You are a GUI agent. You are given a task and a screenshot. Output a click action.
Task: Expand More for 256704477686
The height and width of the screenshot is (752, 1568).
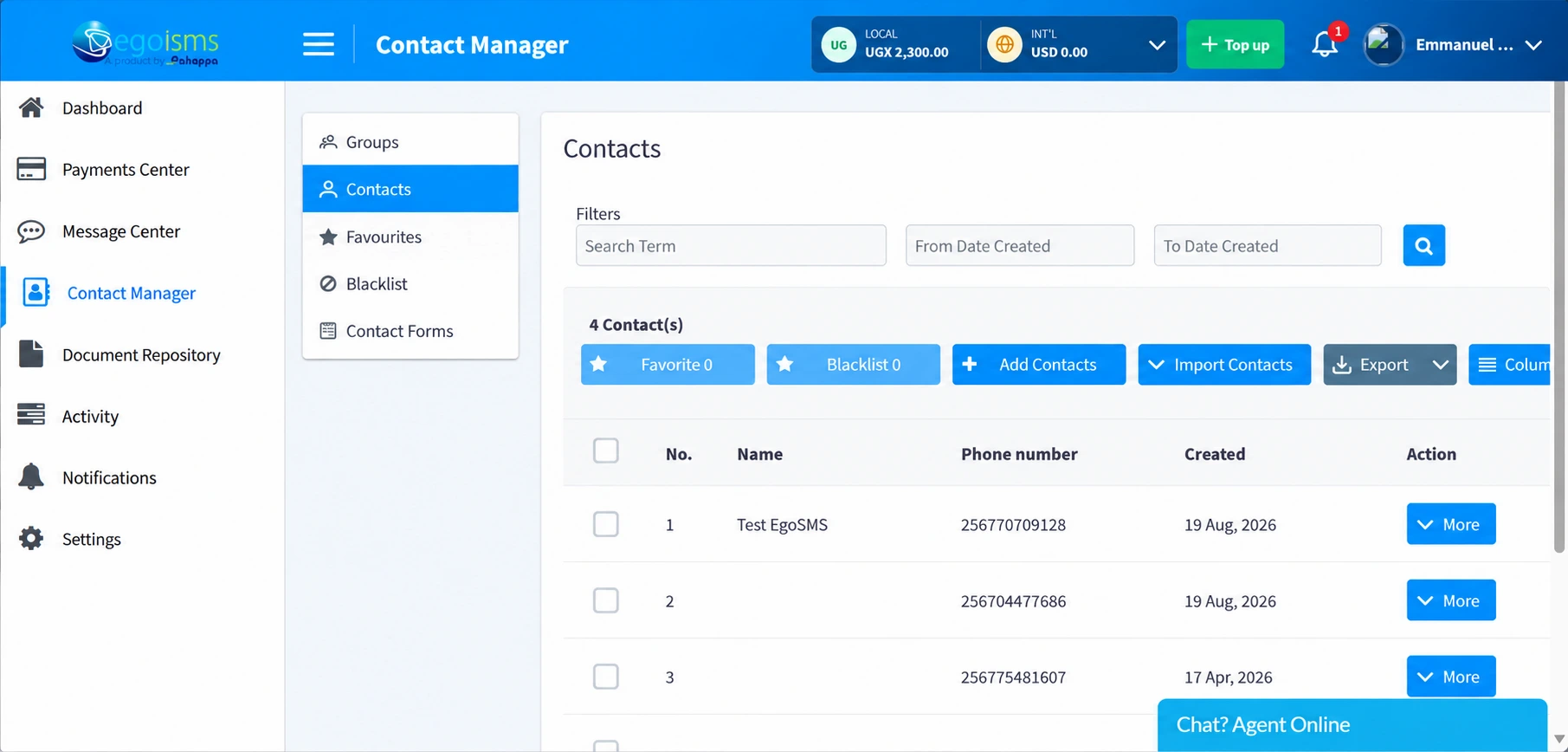coord(1451,600)
